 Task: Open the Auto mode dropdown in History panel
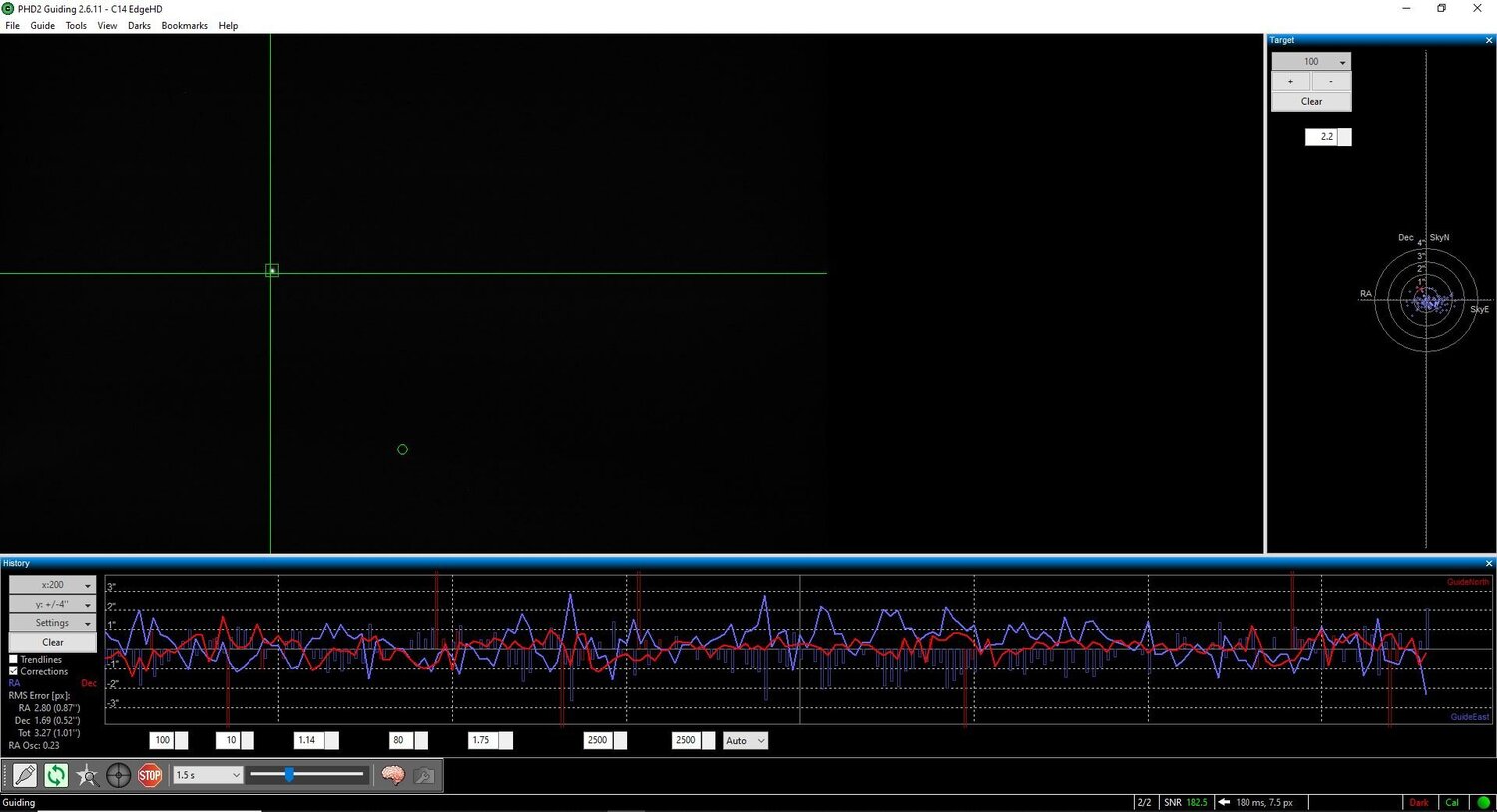744,740
